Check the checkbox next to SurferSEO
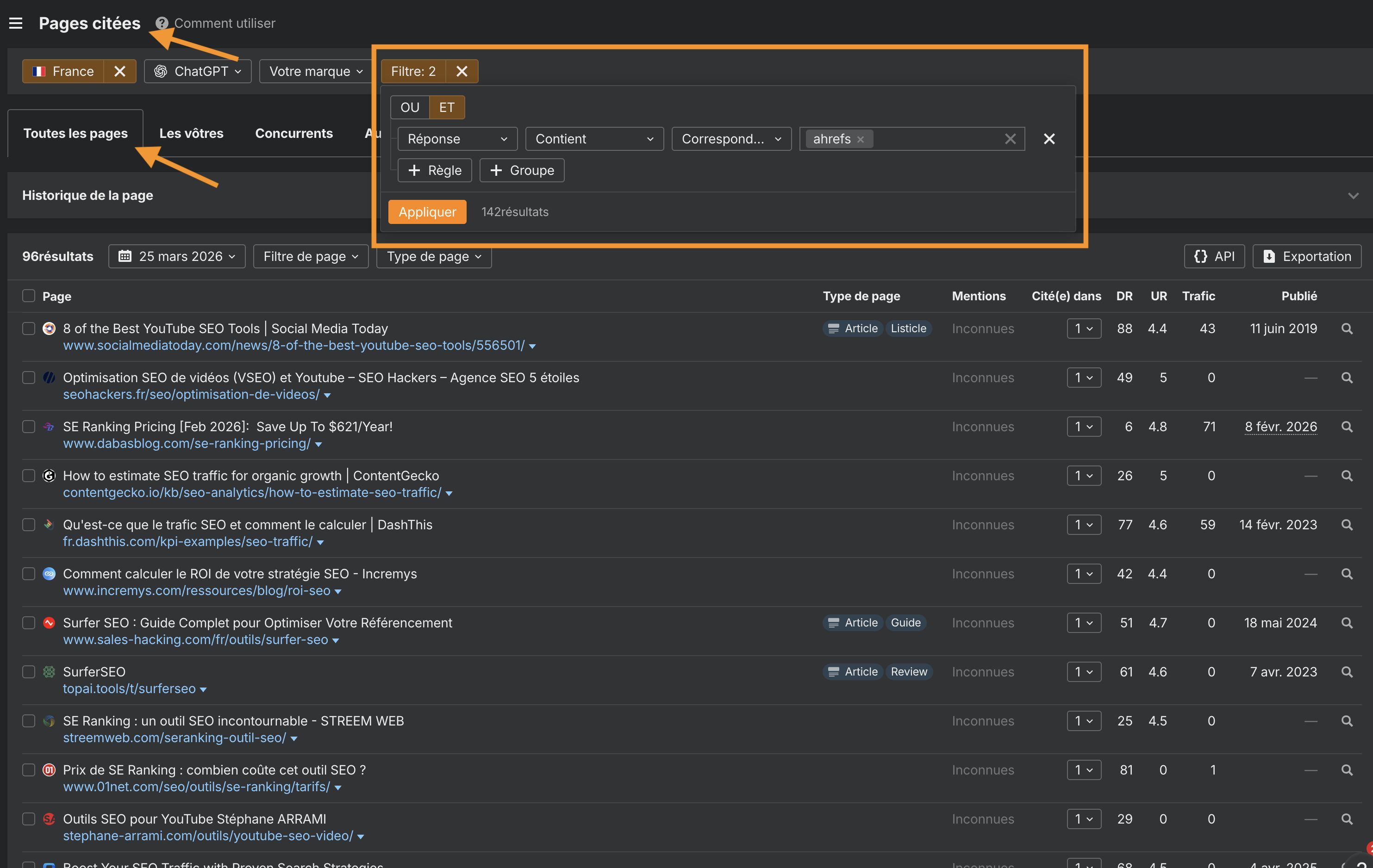Image resolution: width=1373 pixels, height=868 pixels. tap(28, 672)
